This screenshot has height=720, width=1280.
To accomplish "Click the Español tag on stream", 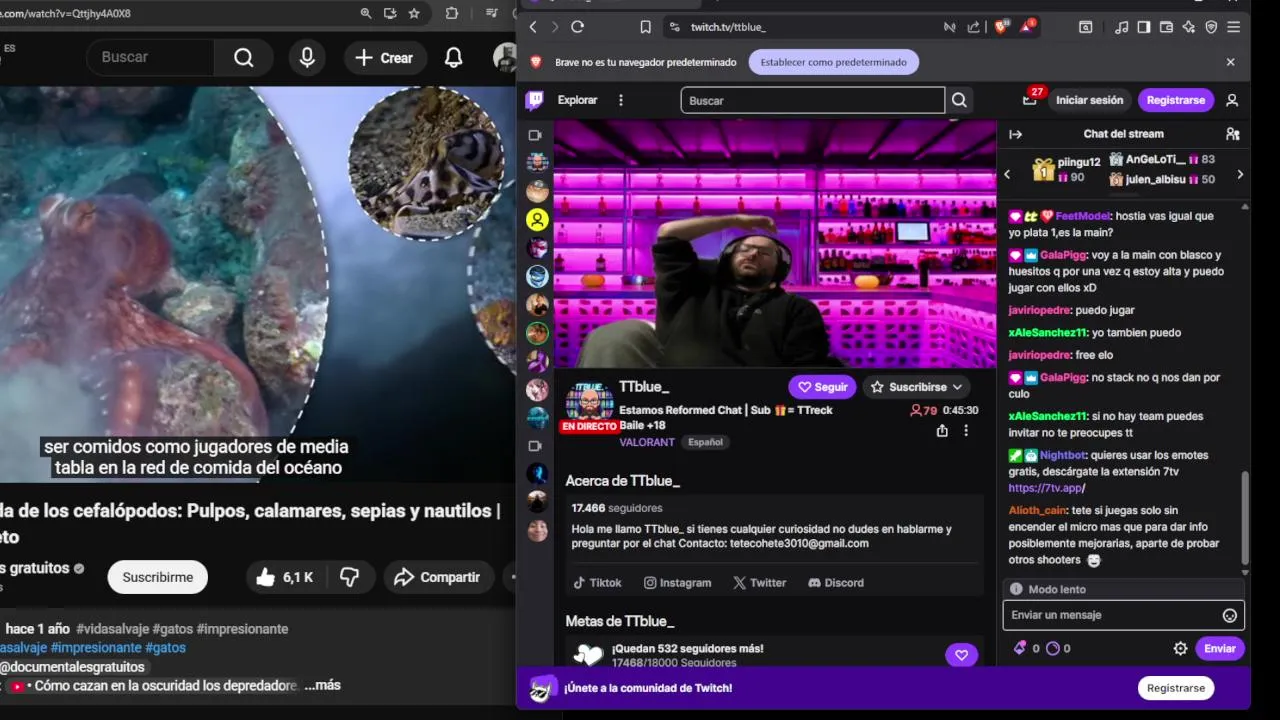I will point(705,442).
